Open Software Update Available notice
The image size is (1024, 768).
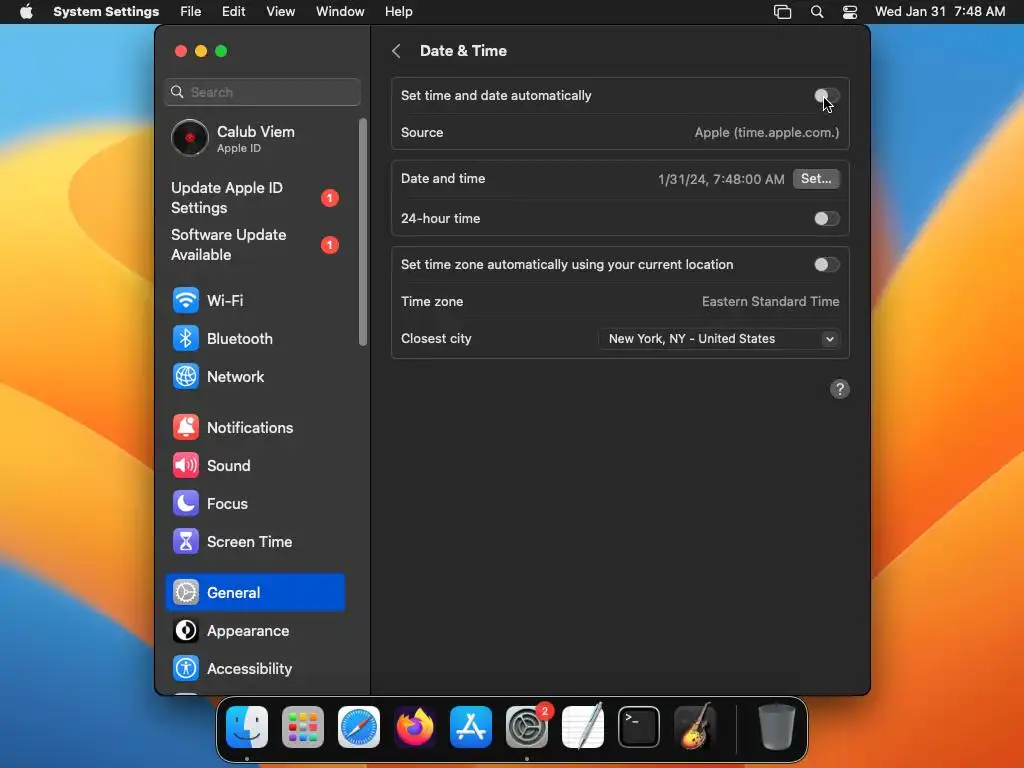pyautogui.click(x=255, y=245)
